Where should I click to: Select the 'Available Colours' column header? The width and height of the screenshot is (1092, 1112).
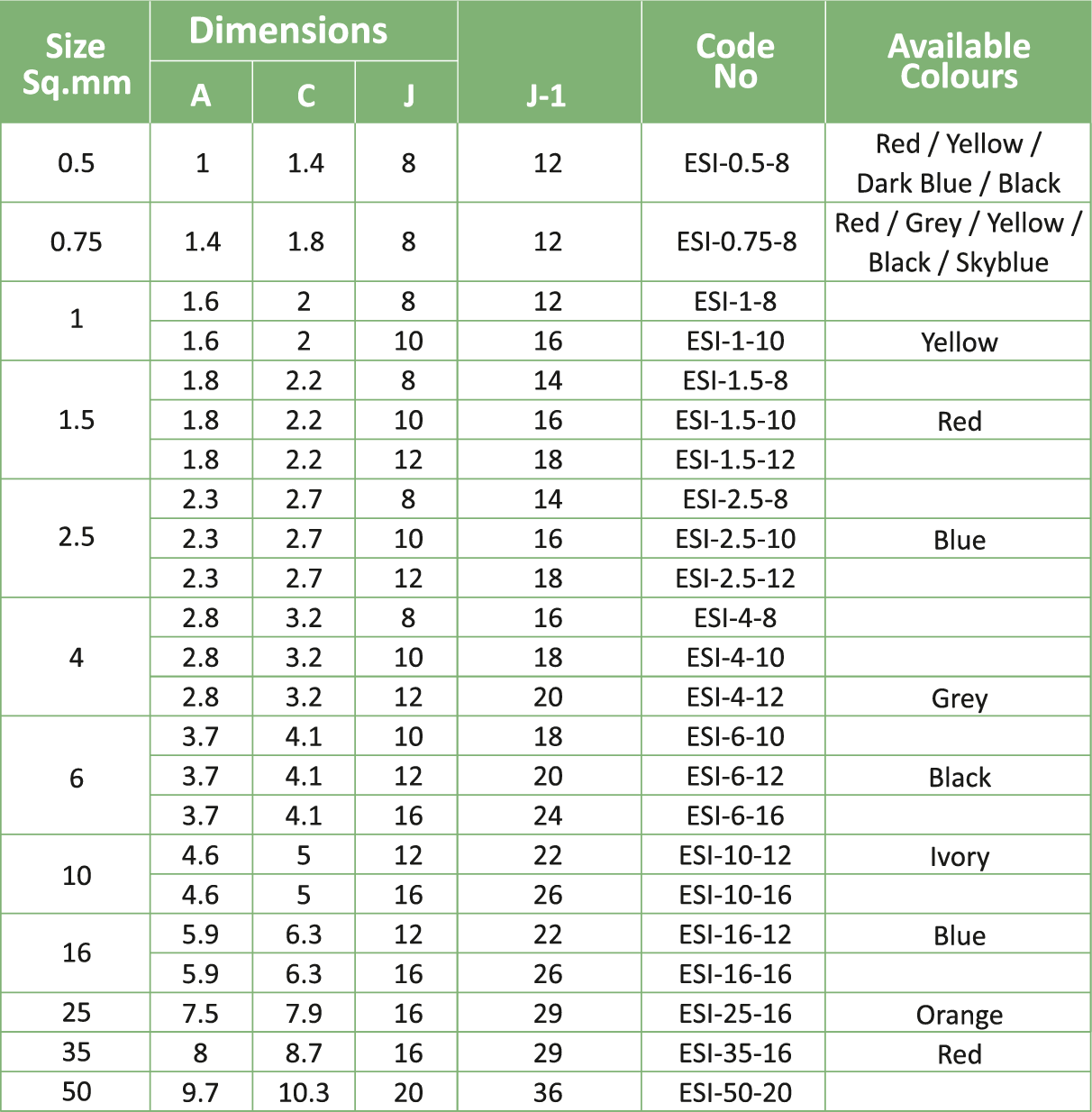tap(959, 61)
